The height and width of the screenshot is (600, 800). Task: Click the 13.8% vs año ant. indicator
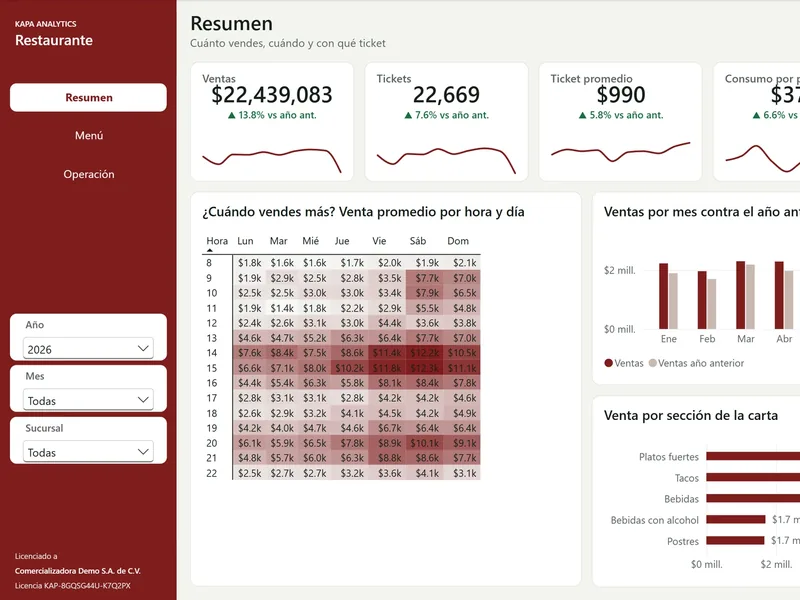click(272, 115)
